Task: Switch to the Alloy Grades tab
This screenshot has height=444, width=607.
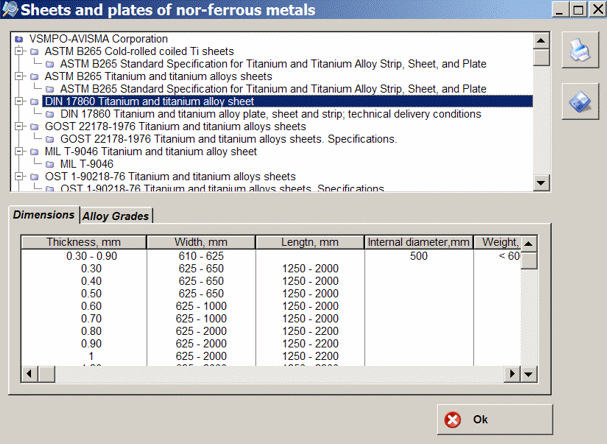Action: coord(116,216)
